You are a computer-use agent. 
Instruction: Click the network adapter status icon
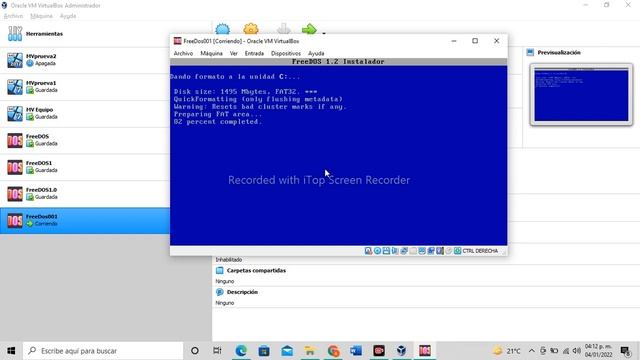(x=404, y=251)
